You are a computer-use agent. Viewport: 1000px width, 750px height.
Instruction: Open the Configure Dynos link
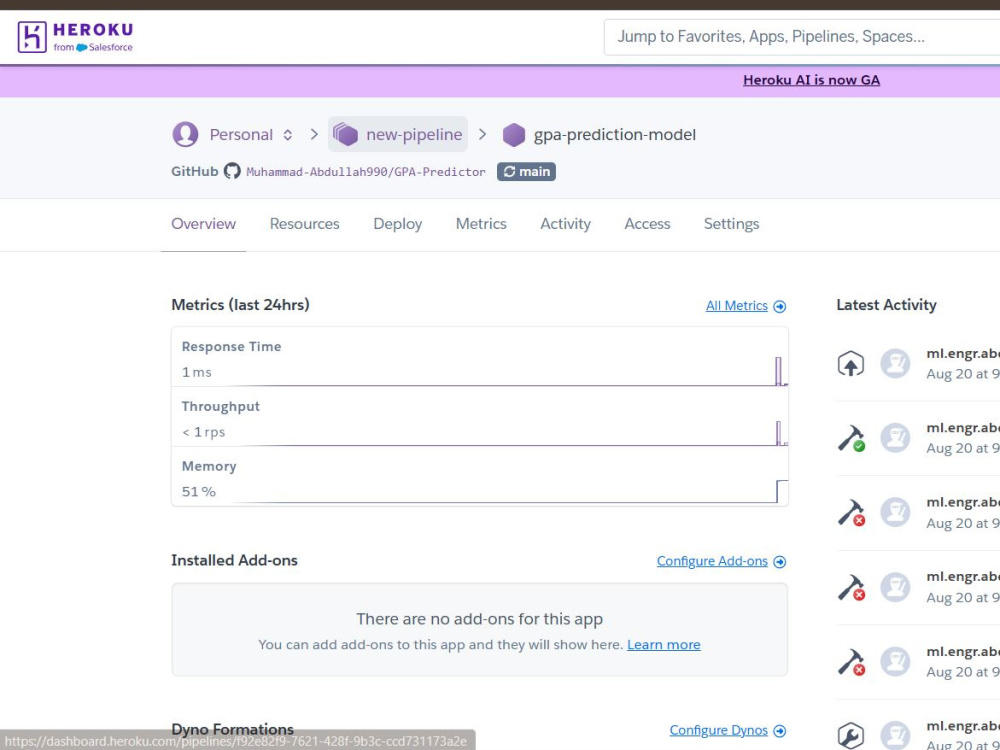click(718, 731)
